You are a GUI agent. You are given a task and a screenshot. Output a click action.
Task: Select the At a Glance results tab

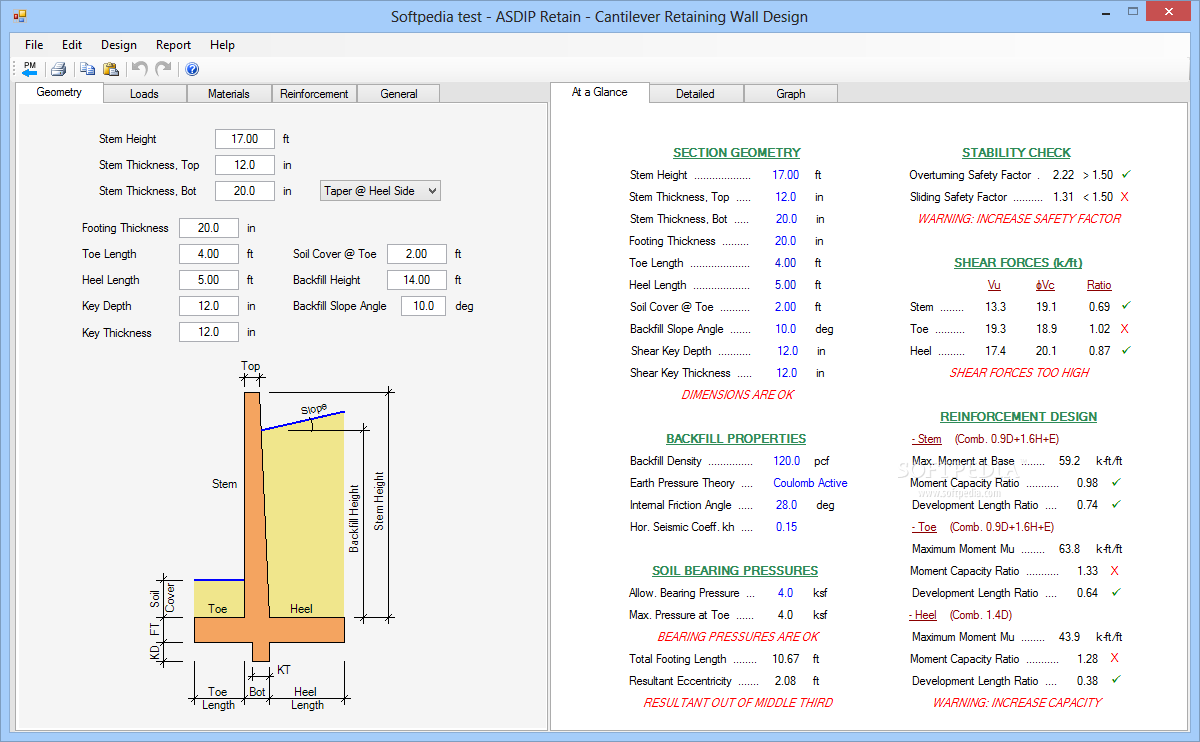pos(600,92)
